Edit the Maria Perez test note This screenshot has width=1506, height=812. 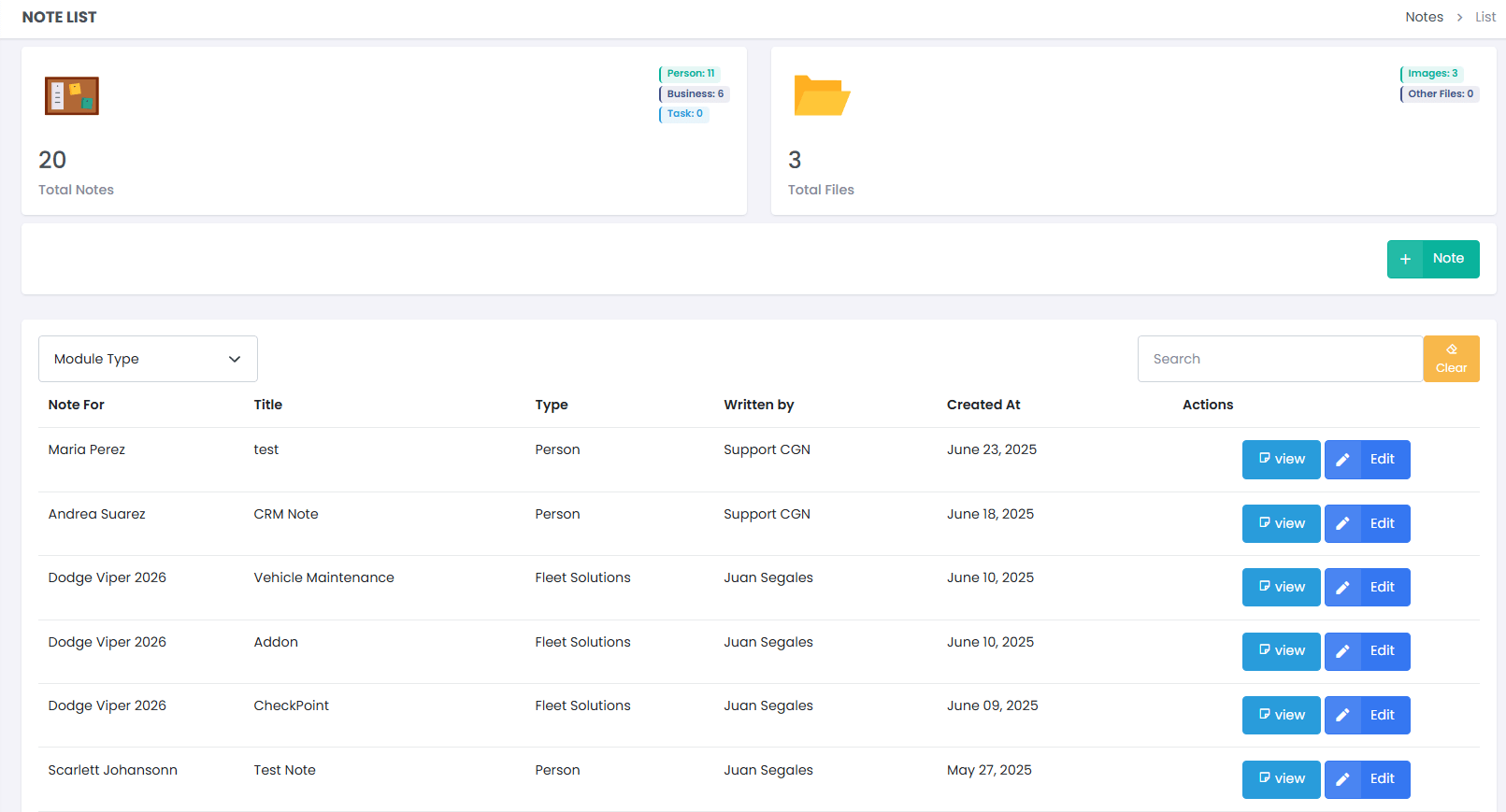1367,460
